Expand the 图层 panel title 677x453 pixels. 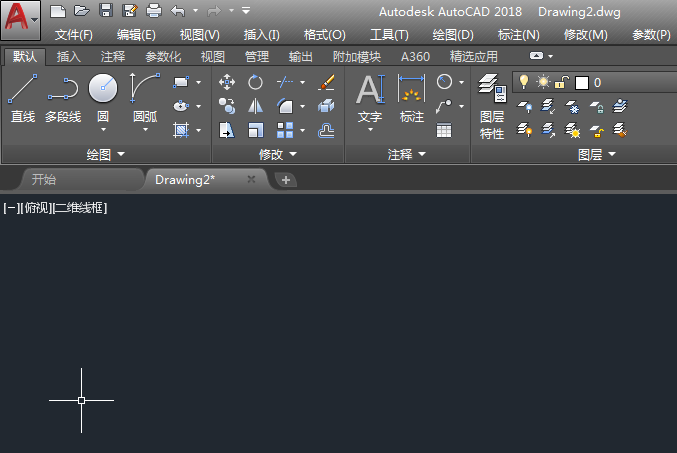pos(597,154)
